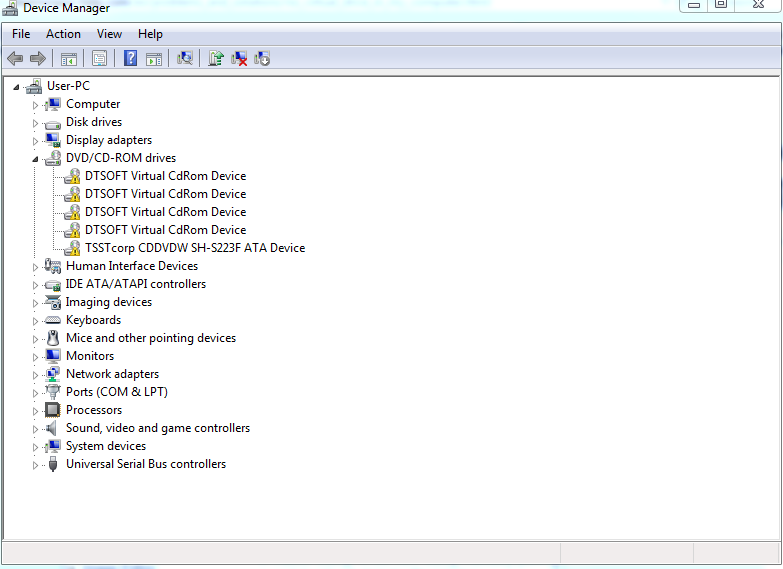Screen dimensions: 783x569
Task: Click the DVD/CD-ROM drives icon
Action: coord(52,158)
